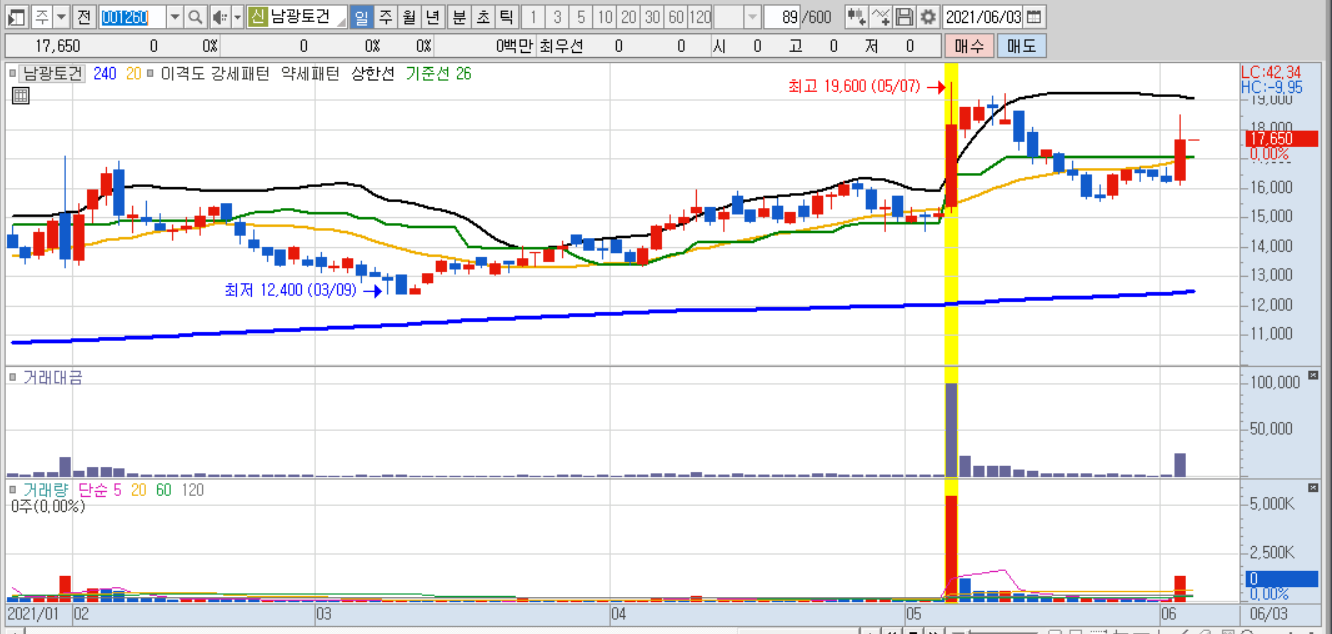The height and width of the screenshot is (634, 1332).
Task: Click the green 신 badge icon
Action: pos(257,17)
